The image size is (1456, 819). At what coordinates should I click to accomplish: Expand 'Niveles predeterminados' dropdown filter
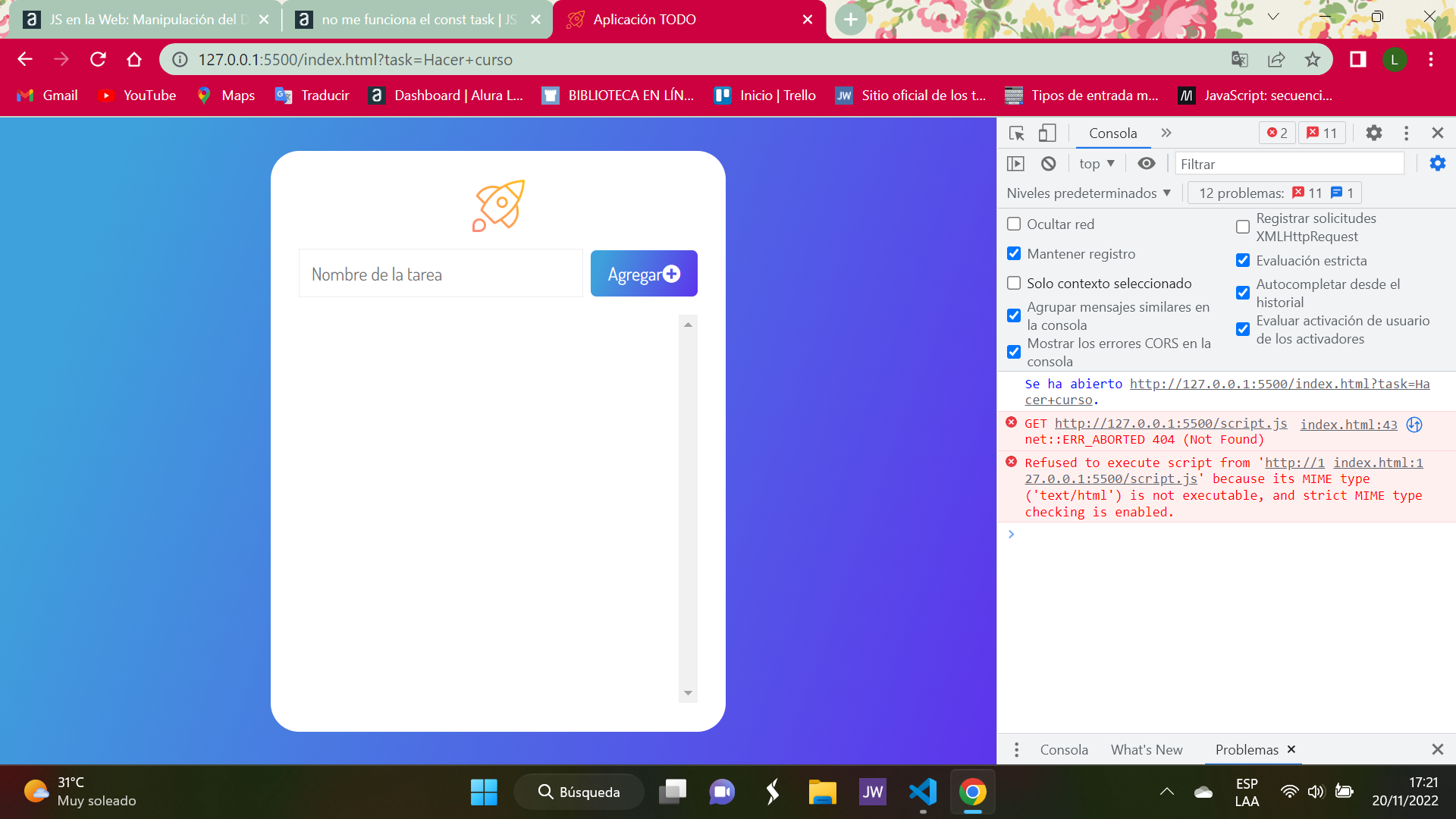tap(1089, 192)
